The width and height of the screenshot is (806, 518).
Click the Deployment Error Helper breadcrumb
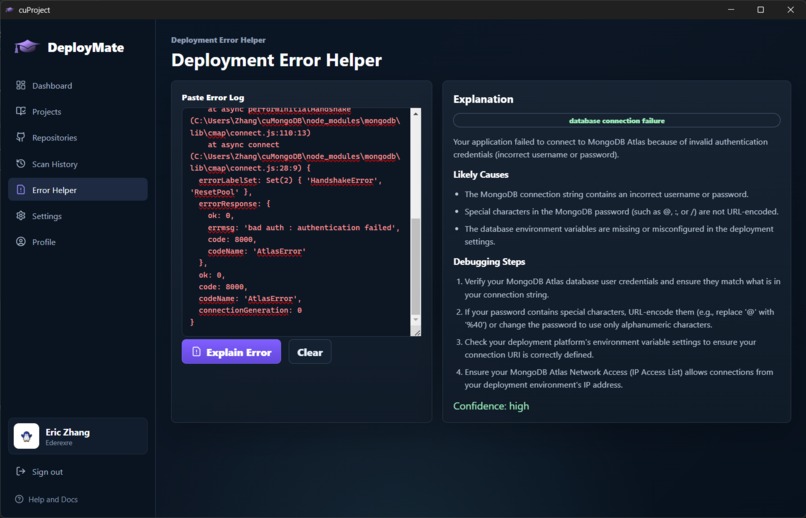(x=218, y=40)
